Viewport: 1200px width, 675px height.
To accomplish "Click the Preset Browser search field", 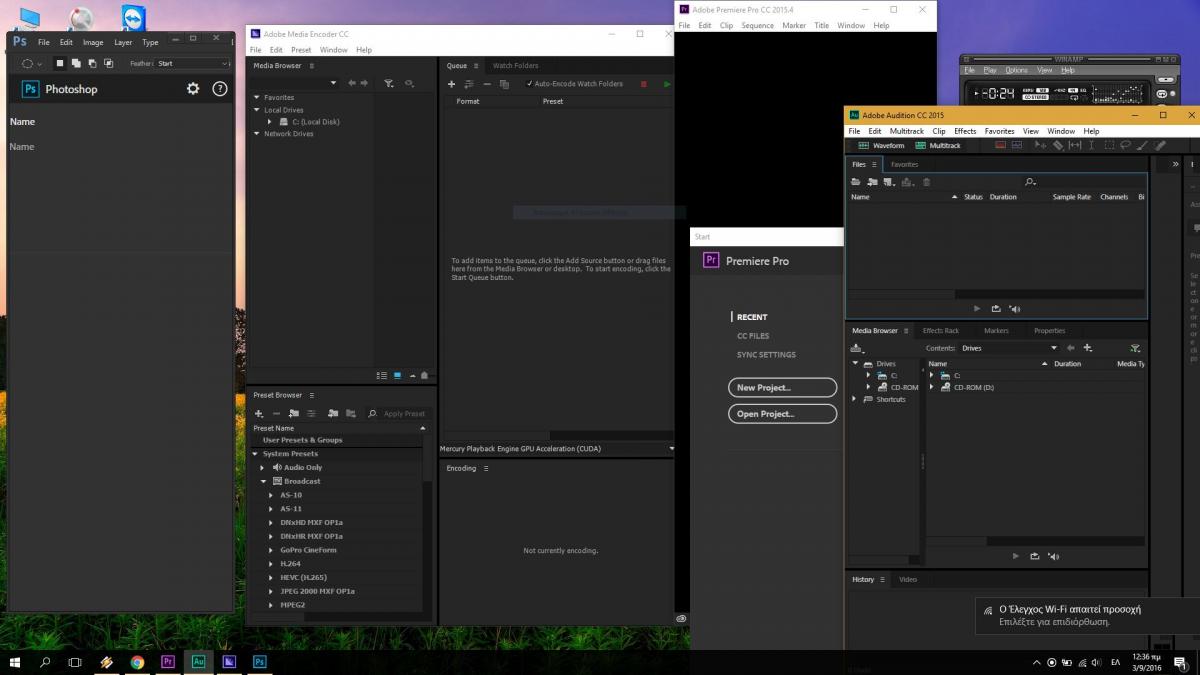I will click(x=397, y=413).
